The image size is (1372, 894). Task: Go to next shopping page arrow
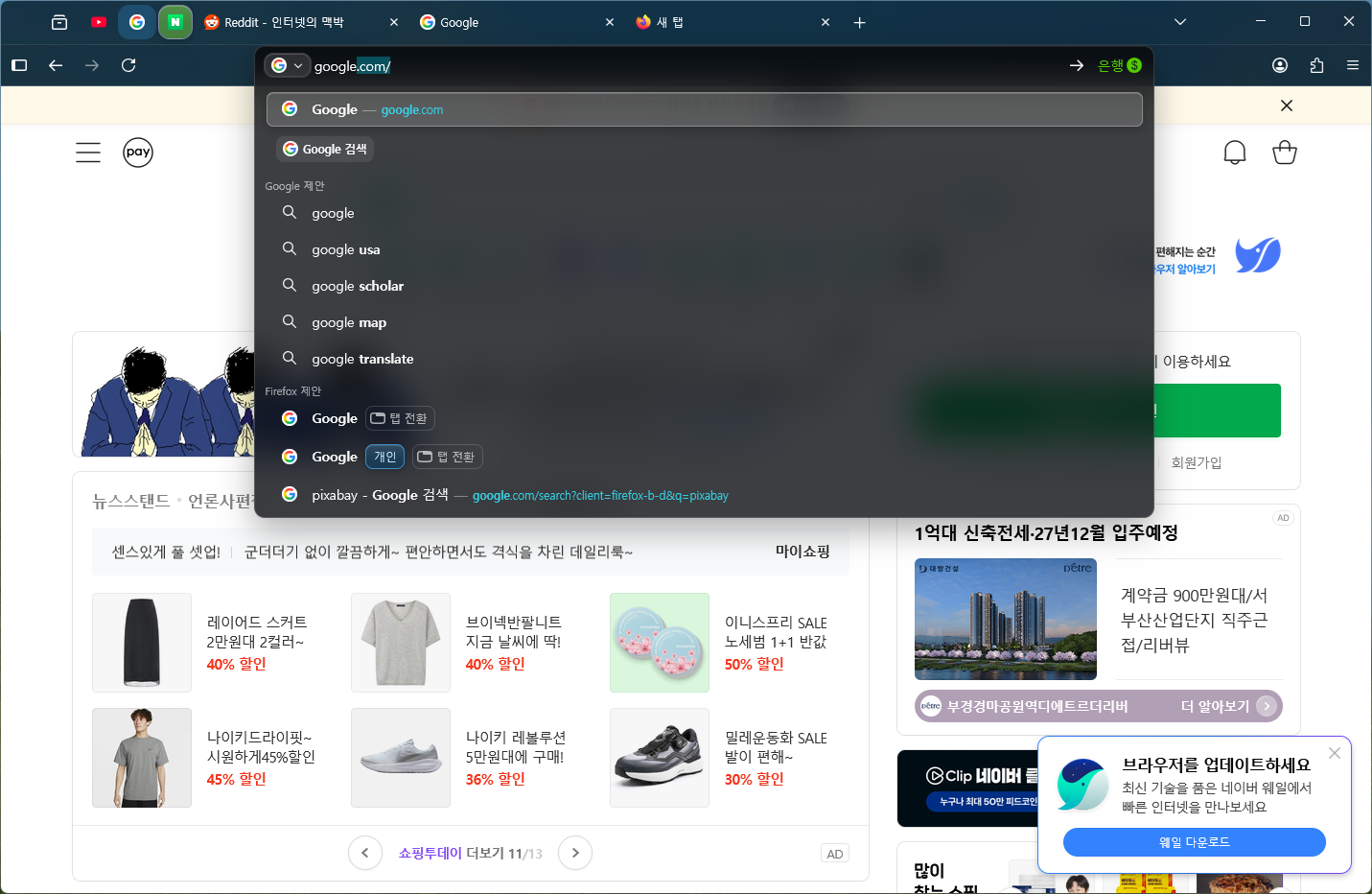[575, 853]
